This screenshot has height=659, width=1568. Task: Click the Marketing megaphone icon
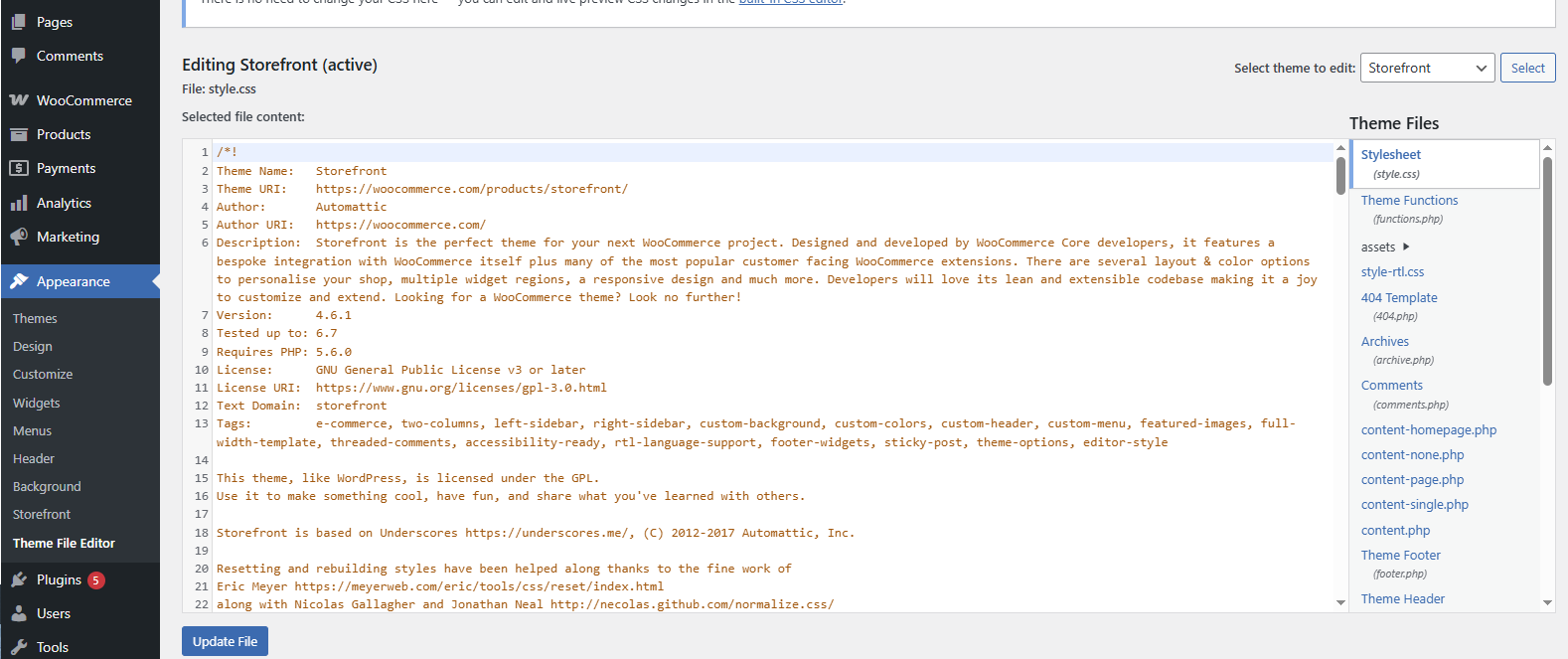pyautogui.click(x=19, y=237)
